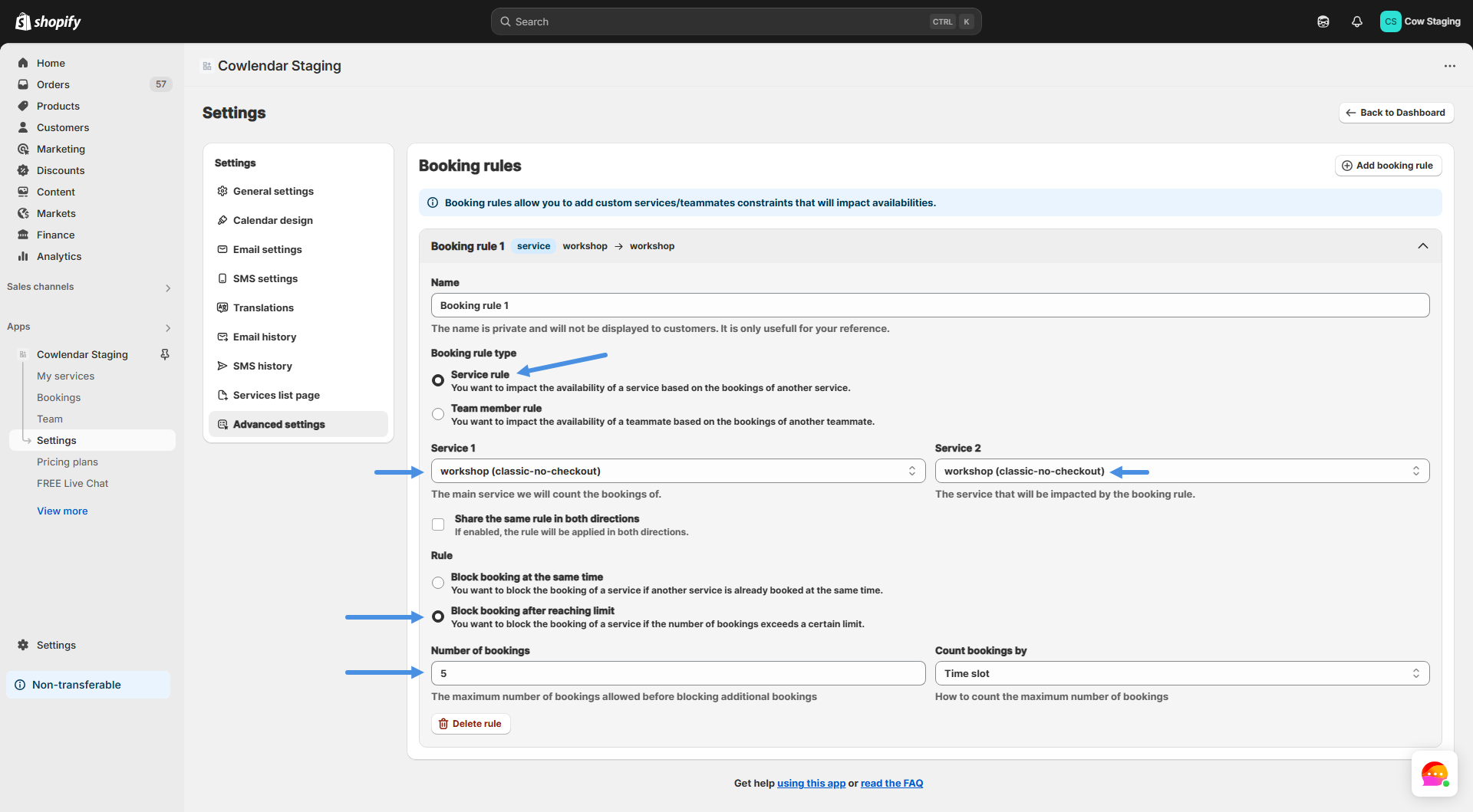Open the read the FAQ link
The width and height of the screenshot is (1473, 812).
click(x=891, y=783)
